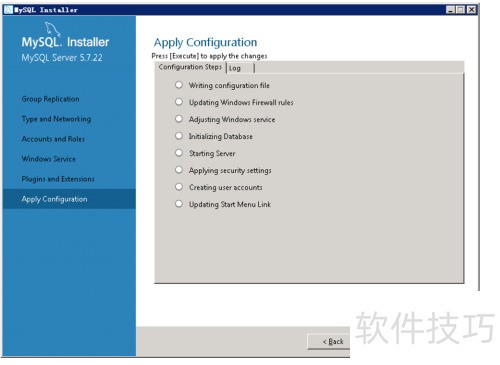Open the Log tab
The height and width of the screenshot is (365, 500).
point(240,68)
